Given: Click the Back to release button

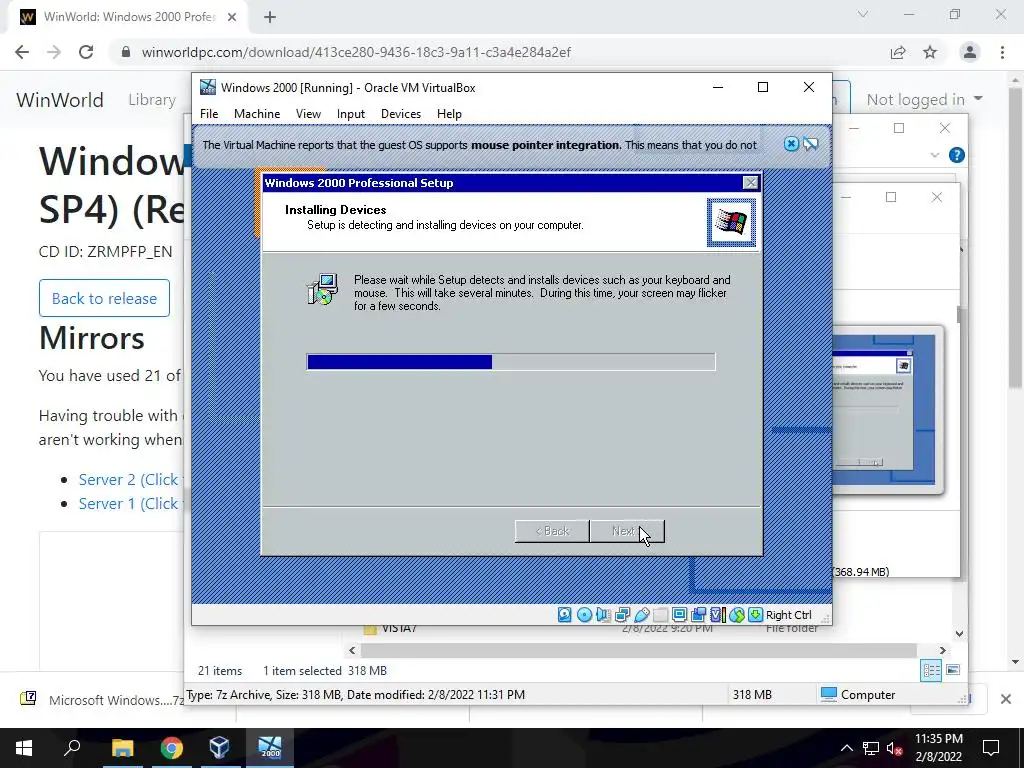Looking at the screenshot, I should pos(104,298).
